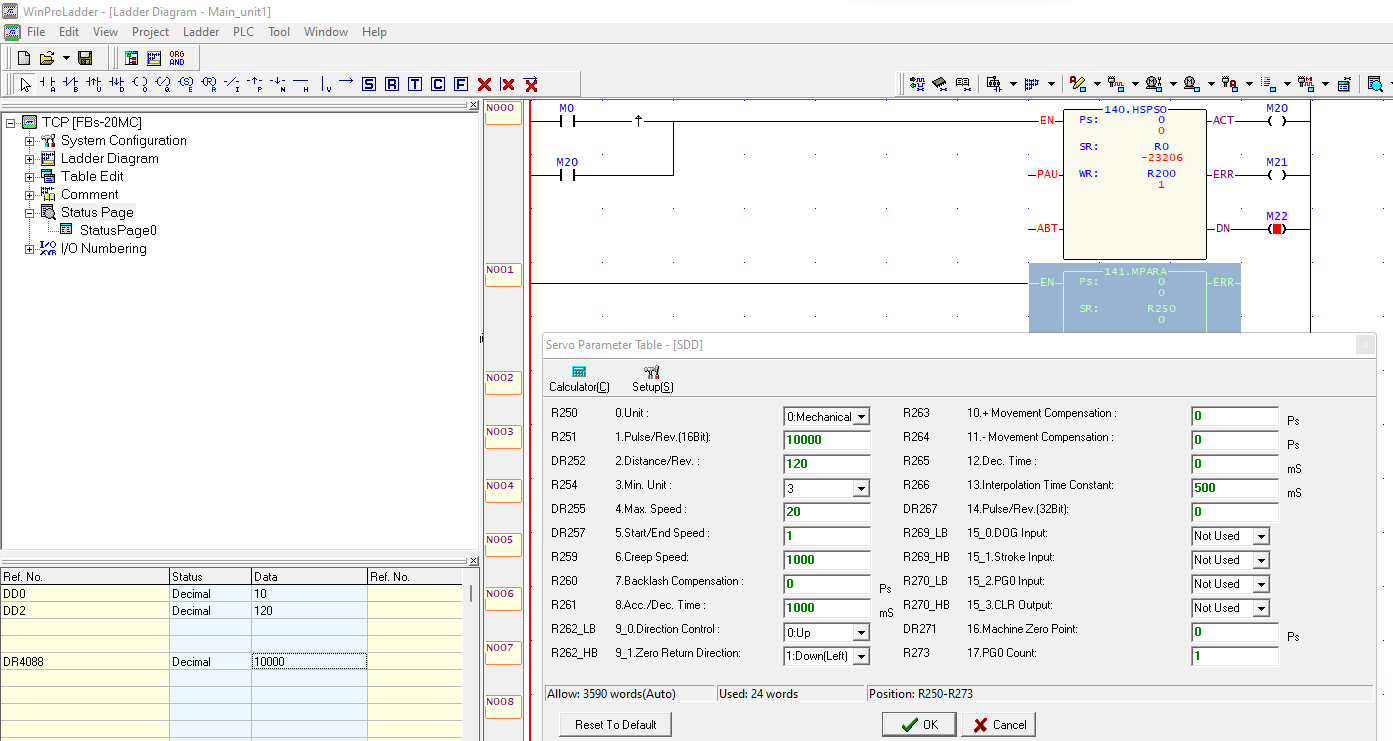Create a new project file
The height and width of the screenshot is (741, 1393).
(24, 58)
